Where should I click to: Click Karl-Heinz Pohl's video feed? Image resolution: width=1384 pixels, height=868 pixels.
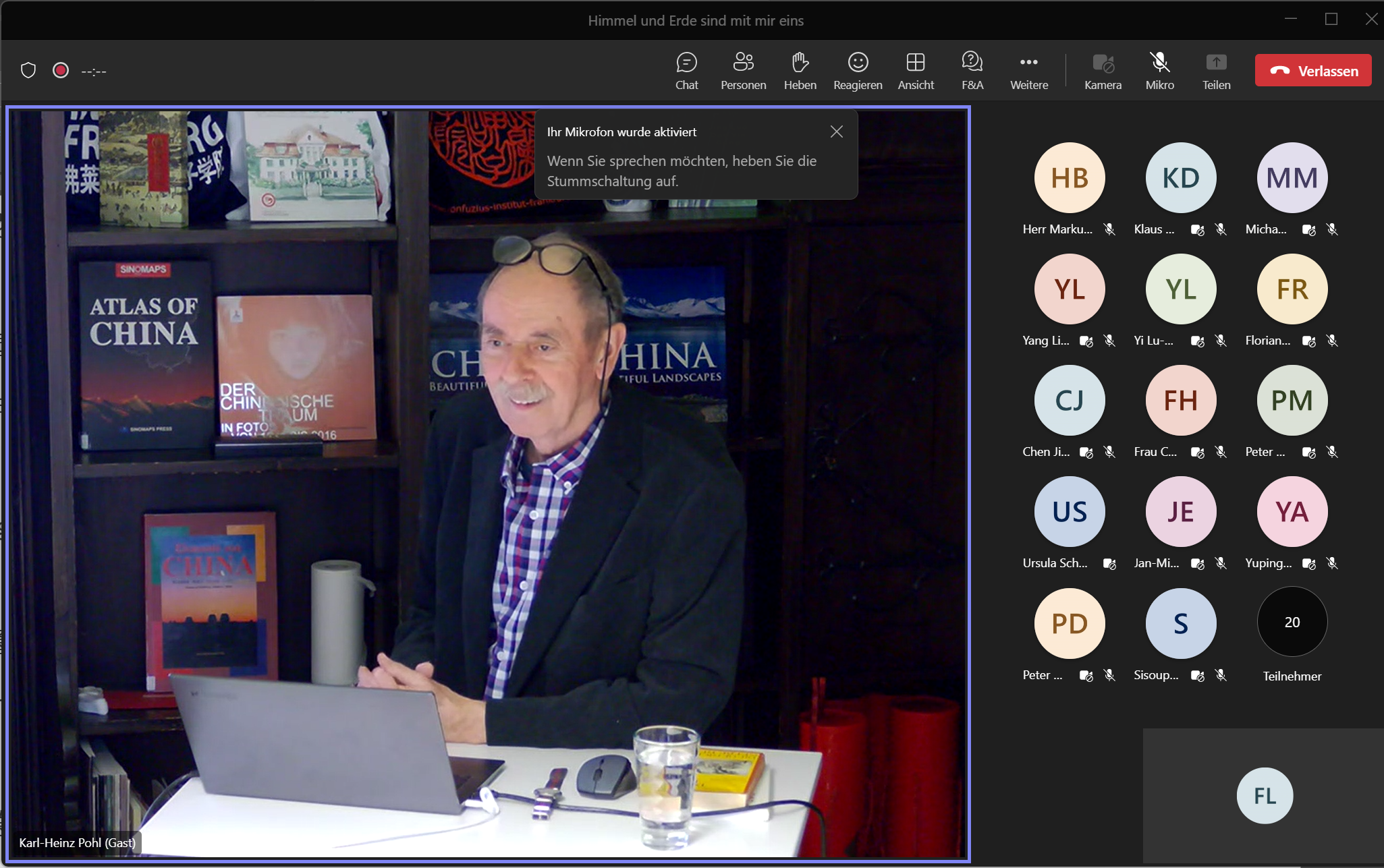487,484
